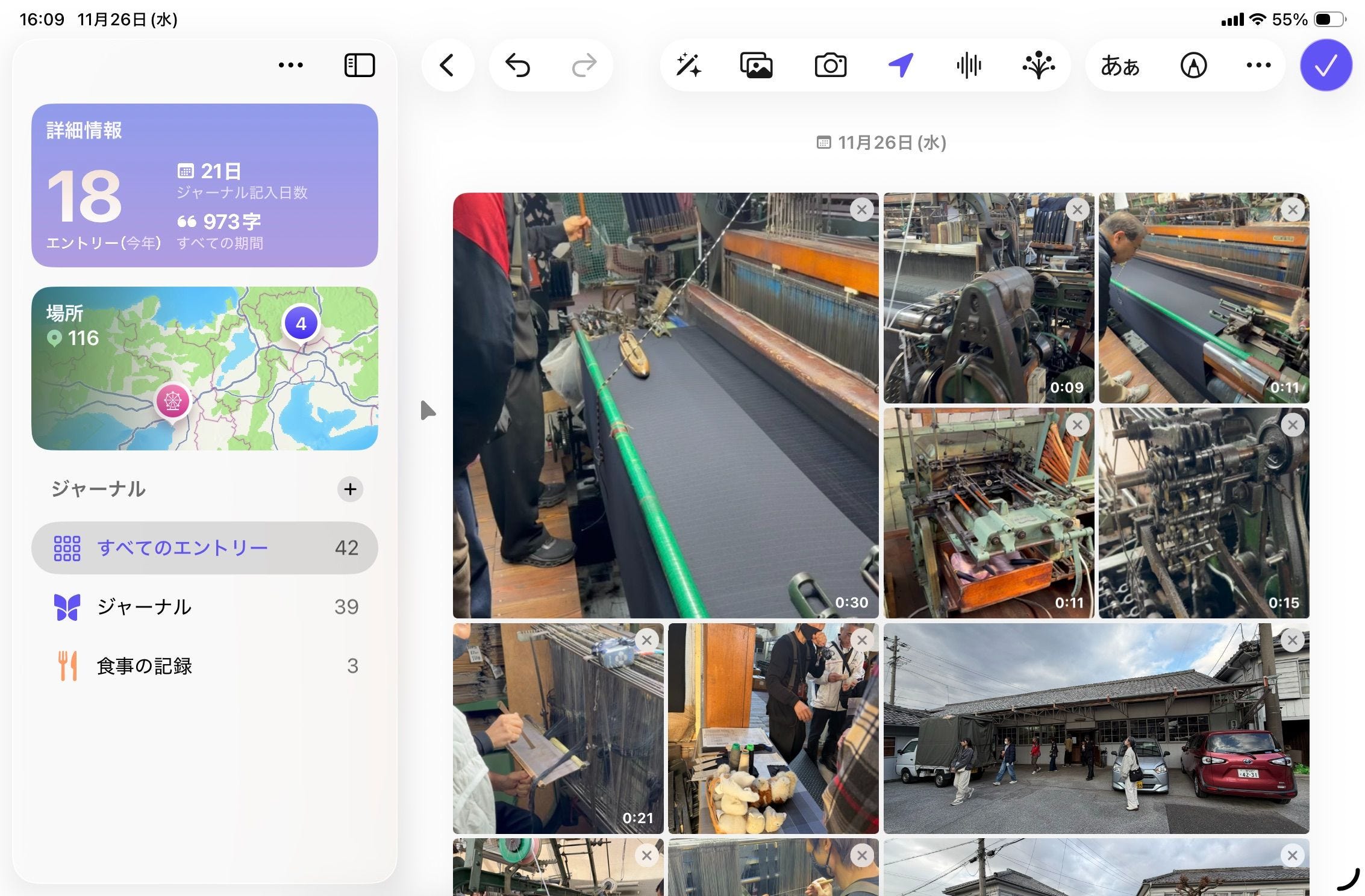The image size is (1365, 896).
Task: Tap the camera icon in toolbar
Action: pos(830,65)
